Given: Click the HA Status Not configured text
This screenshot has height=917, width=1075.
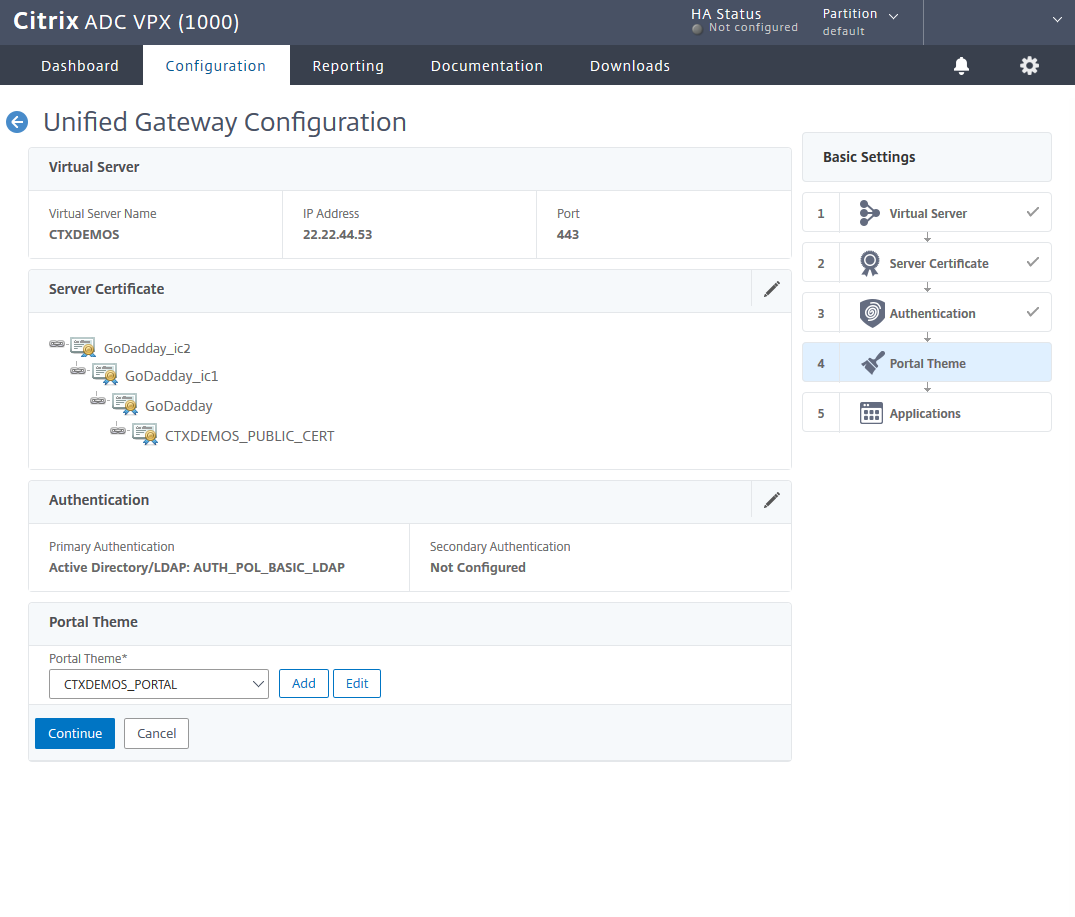Looking at the screenshot, I should 753,27.
